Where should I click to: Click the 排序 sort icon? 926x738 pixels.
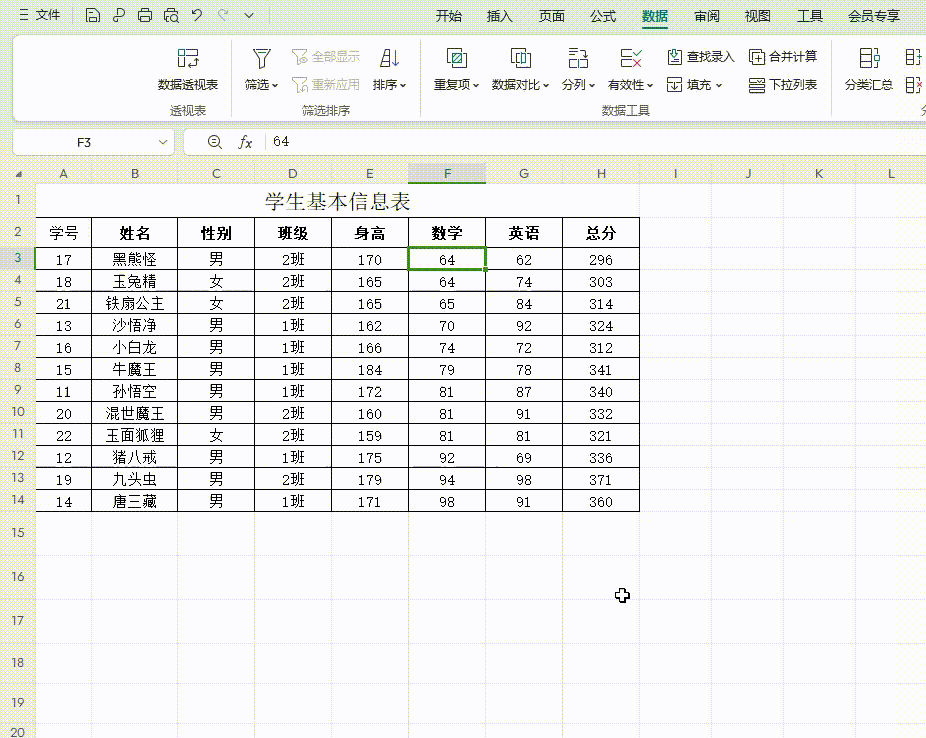tap(390, 58)
